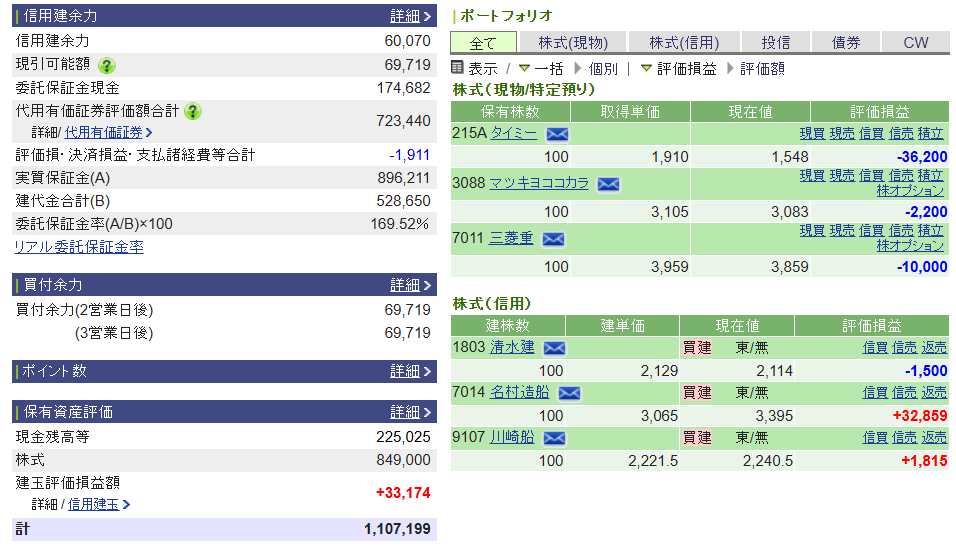Open the 一括 display dropdown
The height and width of the screenshot is (552, 956).
coord(541,68)
